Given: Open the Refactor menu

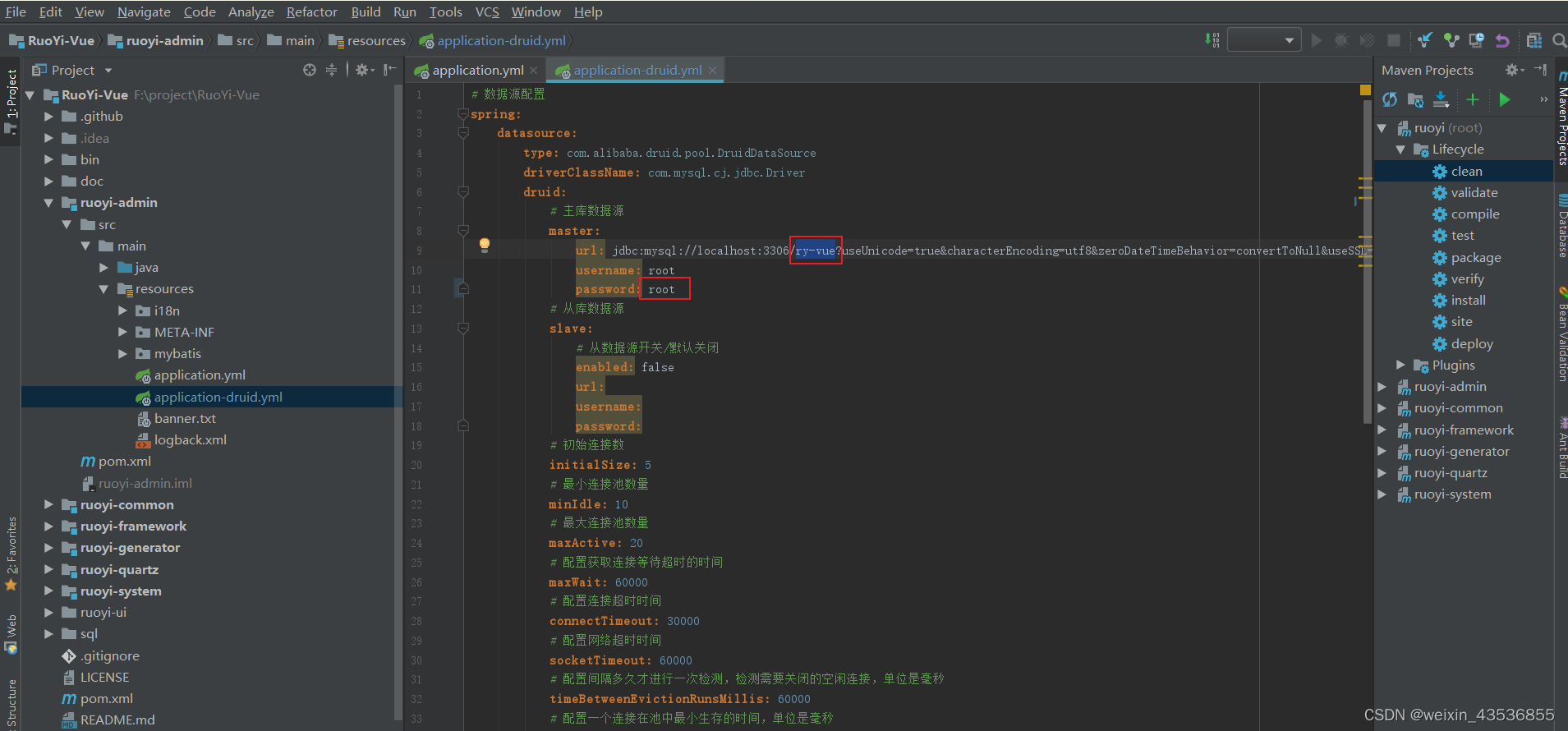Looking at the screenshot, I should click(x=311, y=11).
